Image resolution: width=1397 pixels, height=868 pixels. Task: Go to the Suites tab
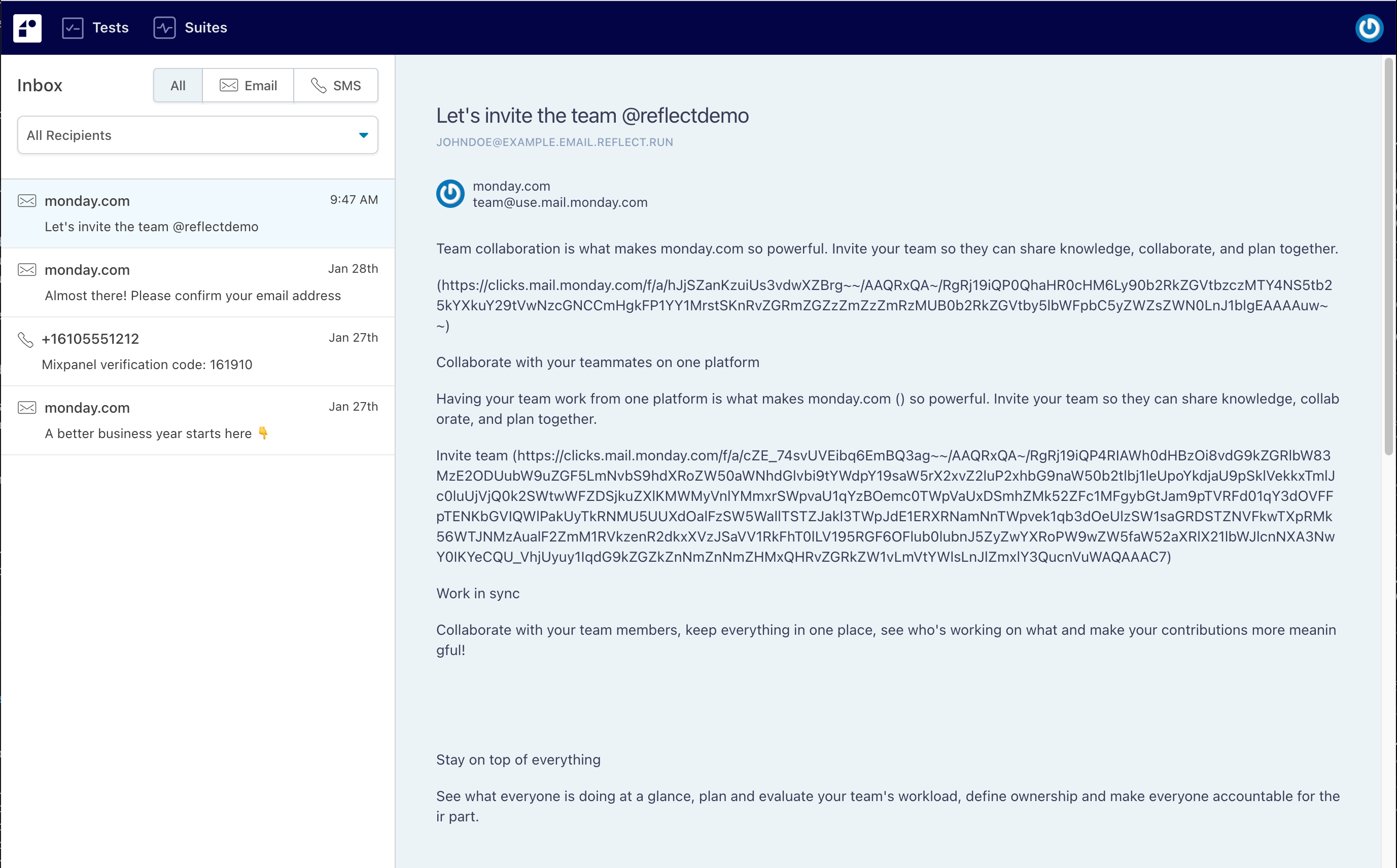(x=205, y=27)
